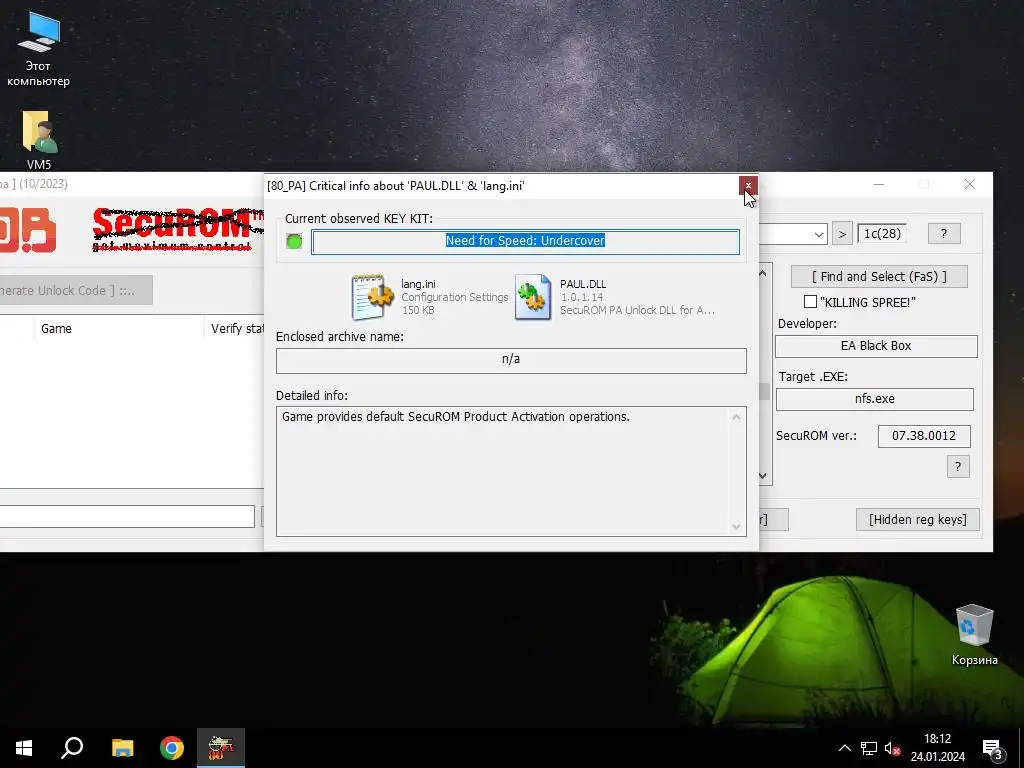Image resolution: width=1024 pixels, height=768 pixels.
Task: Click the '>' button beside the dropdown
Action: (842, 234)
